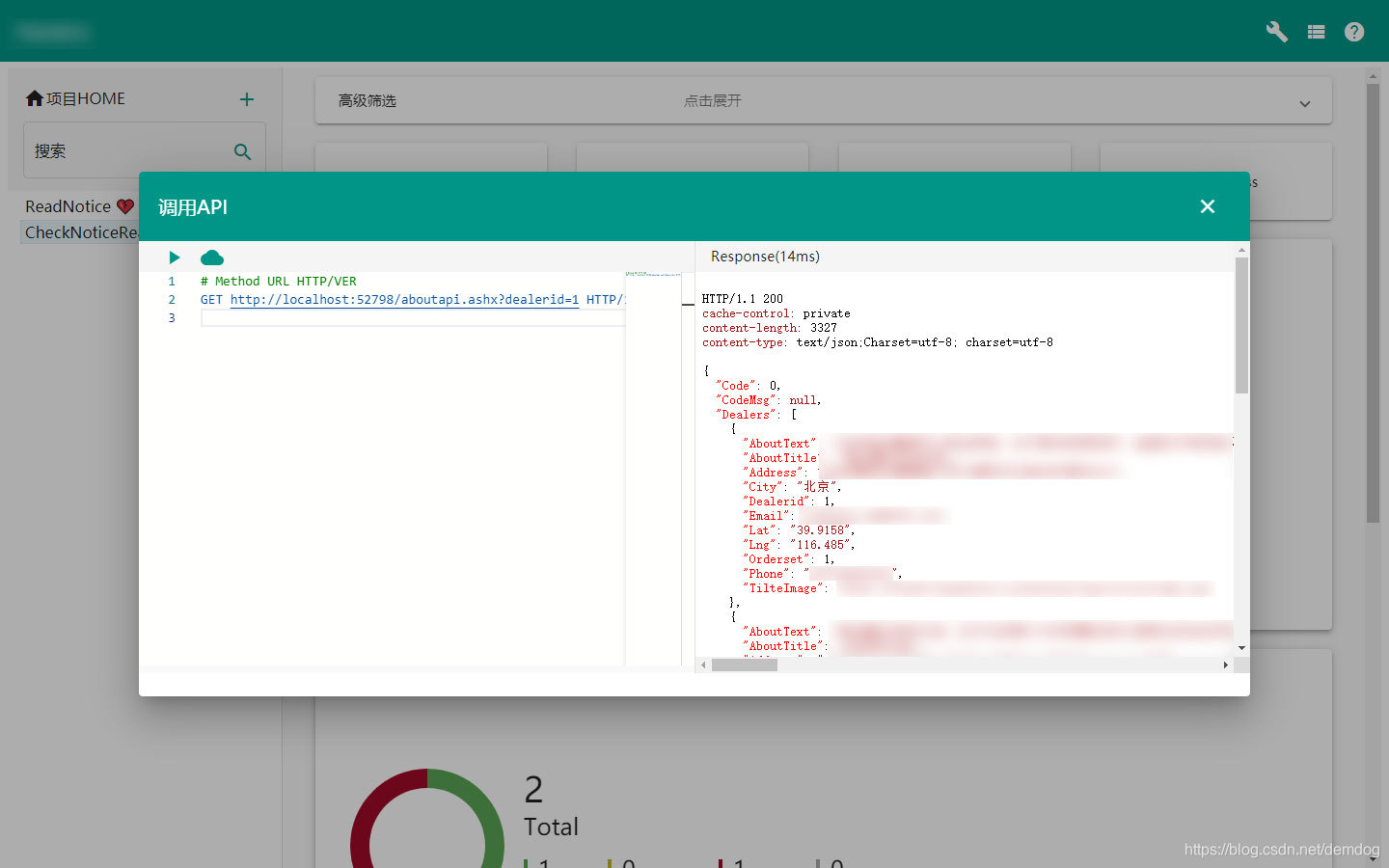
Task: Click the "Code": 0 line in response
Action: coord(748,386)
